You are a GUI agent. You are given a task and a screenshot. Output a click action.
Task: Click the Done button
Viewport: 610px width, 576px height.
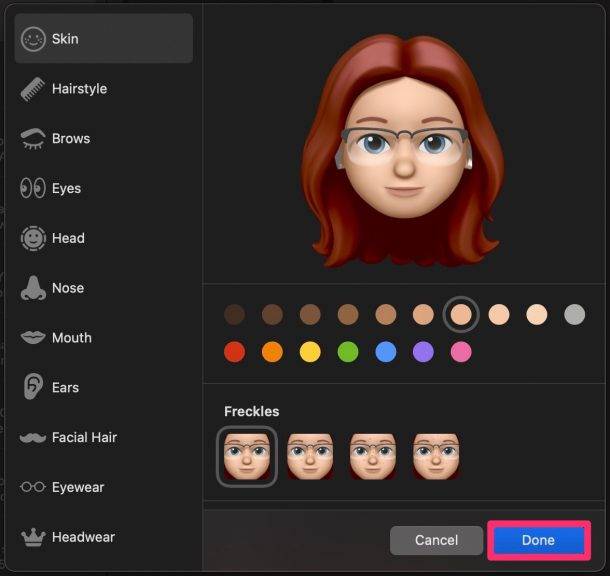(538, 541)
